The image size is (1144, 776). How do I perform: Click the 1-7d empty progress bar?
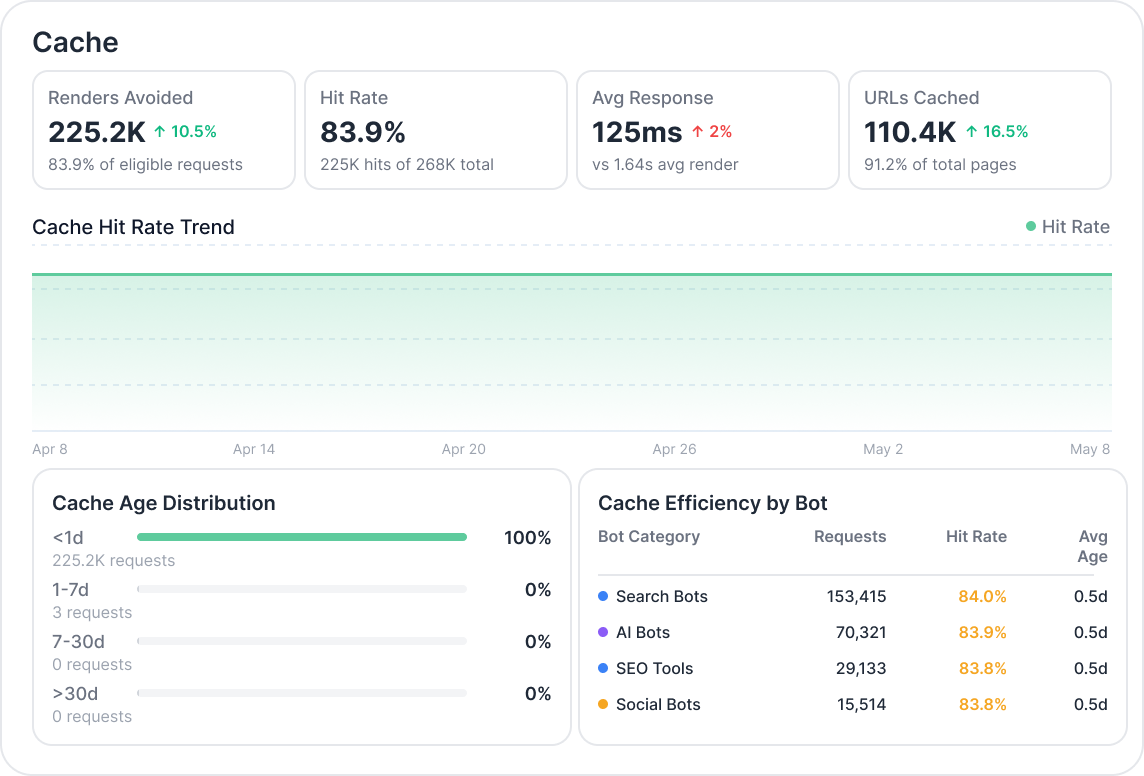click(x=302, y=589)
